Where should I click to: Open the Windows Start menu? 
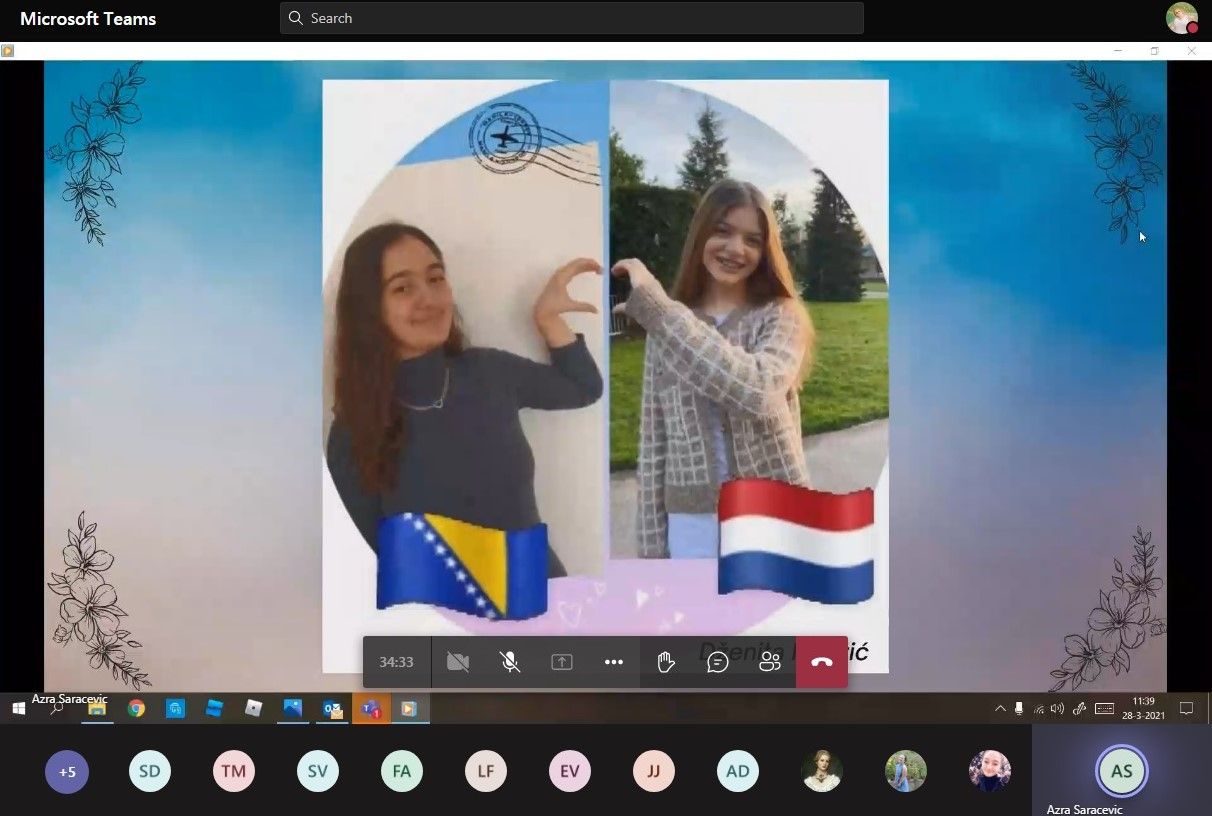tap(18, 709)
